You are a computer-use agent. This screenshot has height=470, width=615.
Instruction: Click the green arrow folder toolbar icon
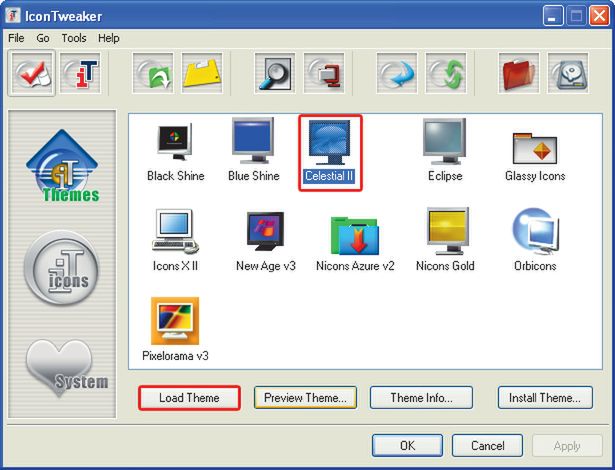coord(153,73)
